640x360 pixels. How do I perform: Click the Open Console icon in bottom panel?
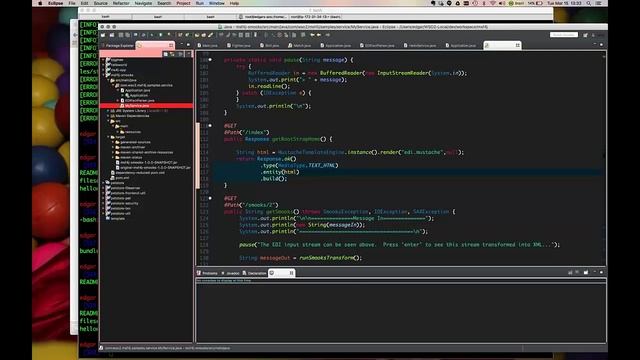(x=586, y=272)
